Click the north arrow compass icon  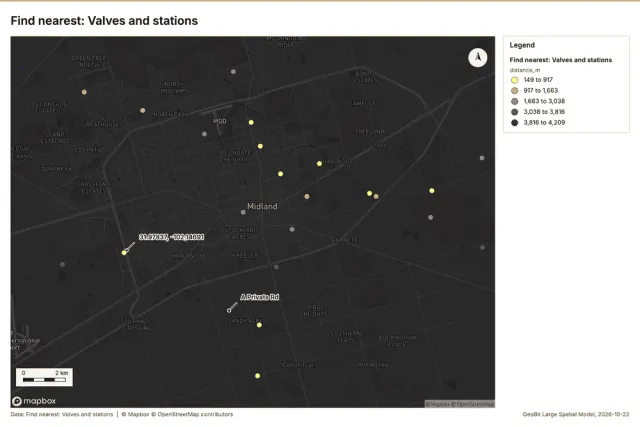[x=477, y=58]
